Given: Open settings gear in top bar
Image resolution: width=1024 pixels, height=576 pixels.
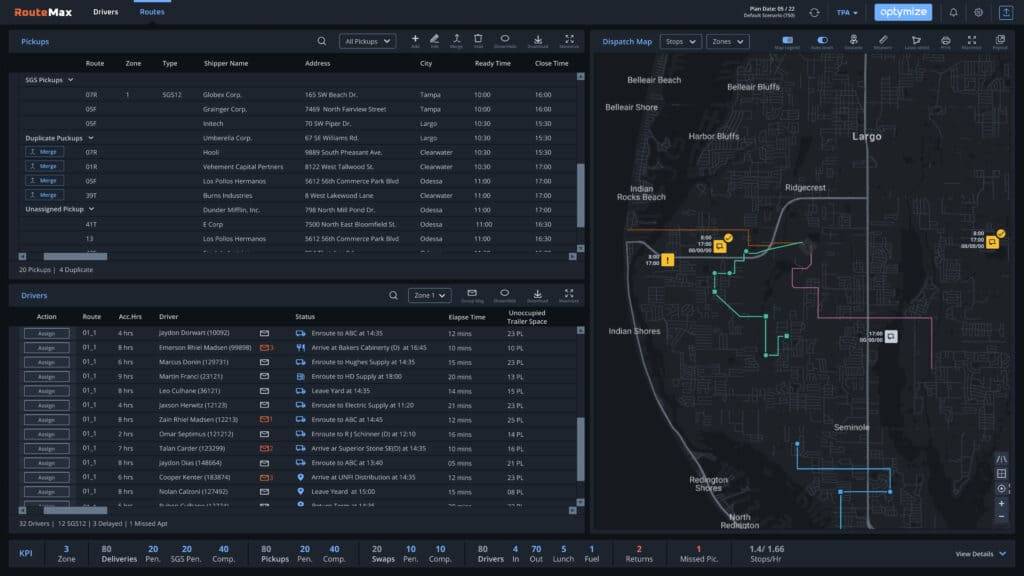Looking at the screenshot, I should 978,12.
